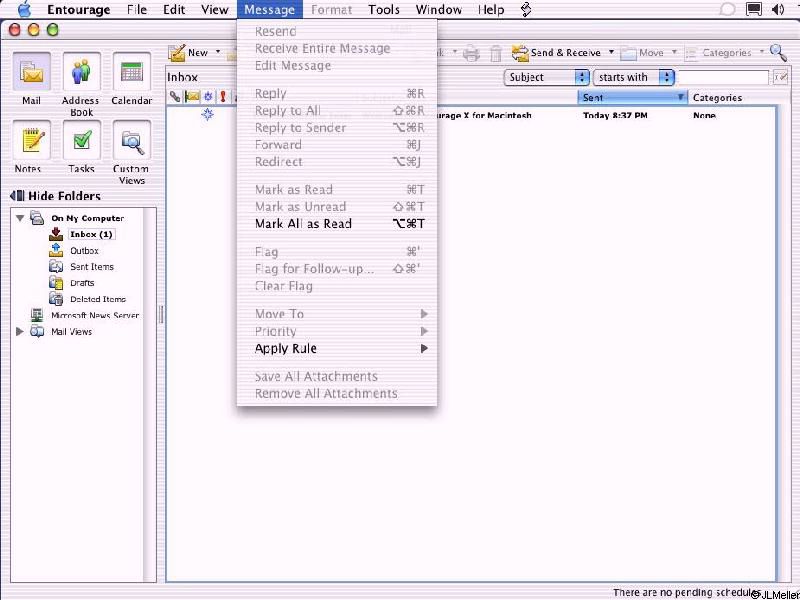This screenshot has height=600, width=800.
Task: Click the Delete trash toolbar icon
Action: pos(495,53)
